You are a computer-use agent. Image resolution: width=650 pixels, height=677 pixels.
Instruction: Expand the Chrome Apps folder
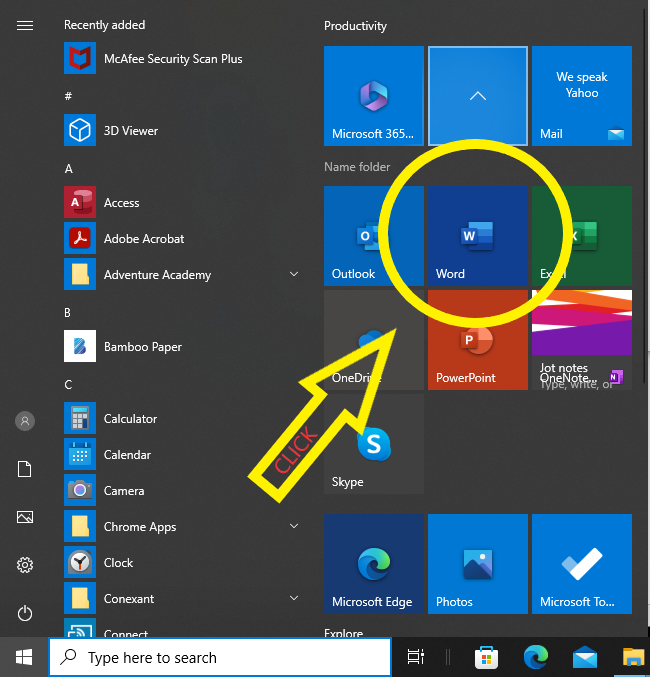(x=294, y=526)
